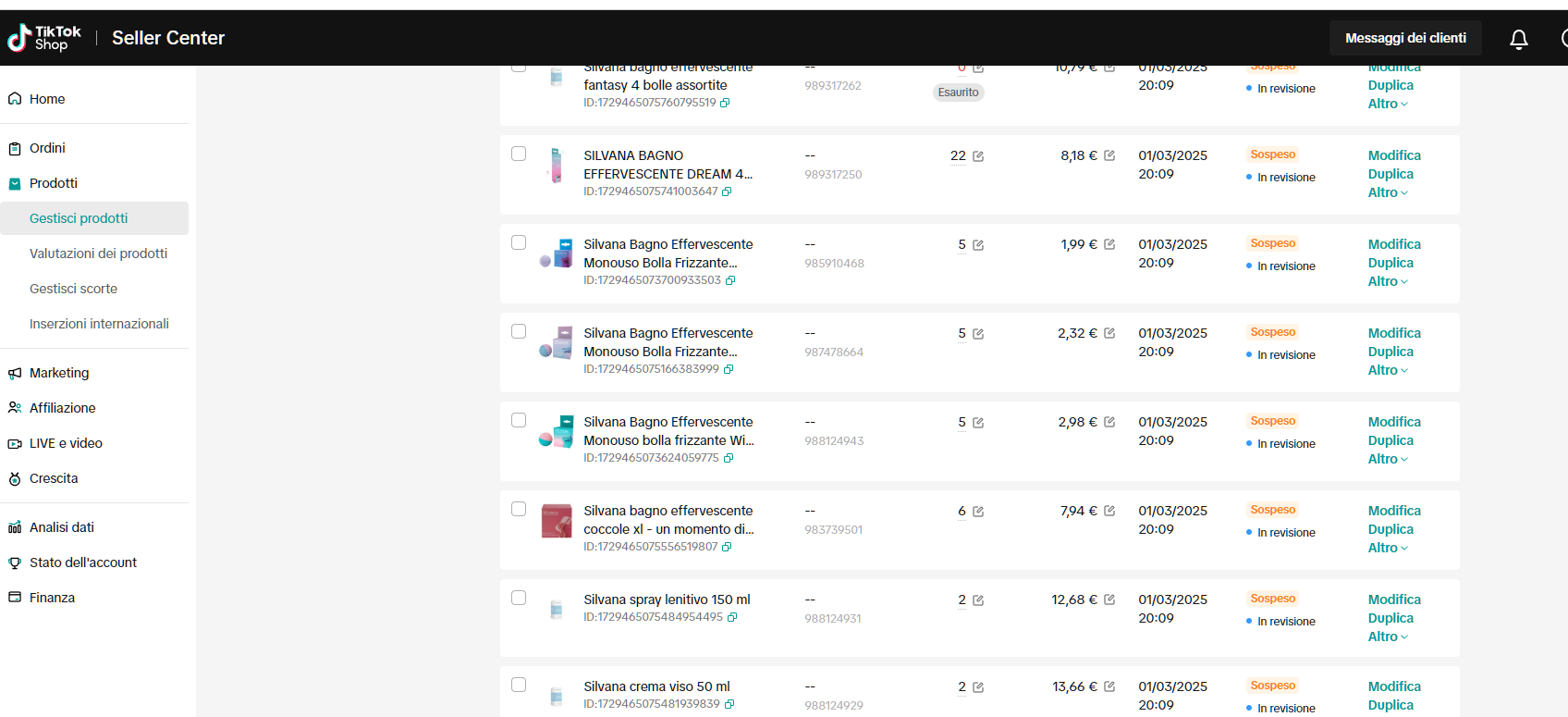Expand Altro menu for DREAM 4 product

pos(1388,192)
